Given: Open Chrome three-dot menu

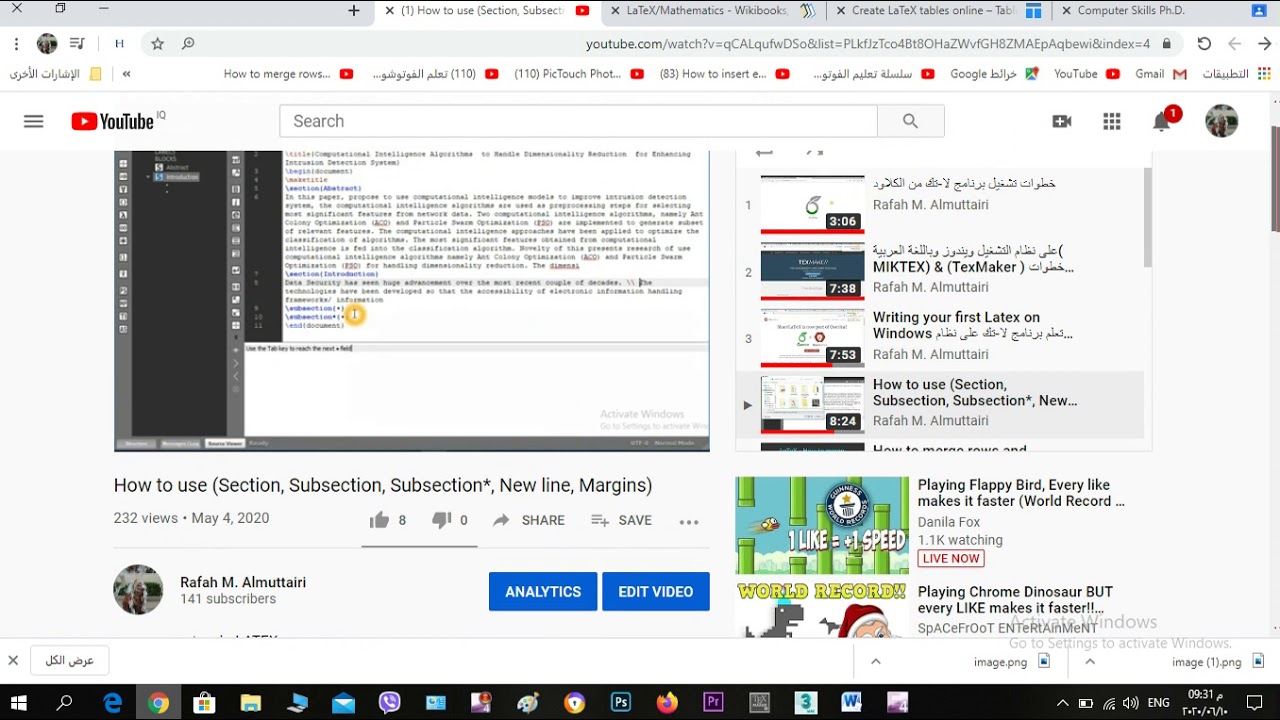Looking at the screenshot, I should click(x=17, y=44).
